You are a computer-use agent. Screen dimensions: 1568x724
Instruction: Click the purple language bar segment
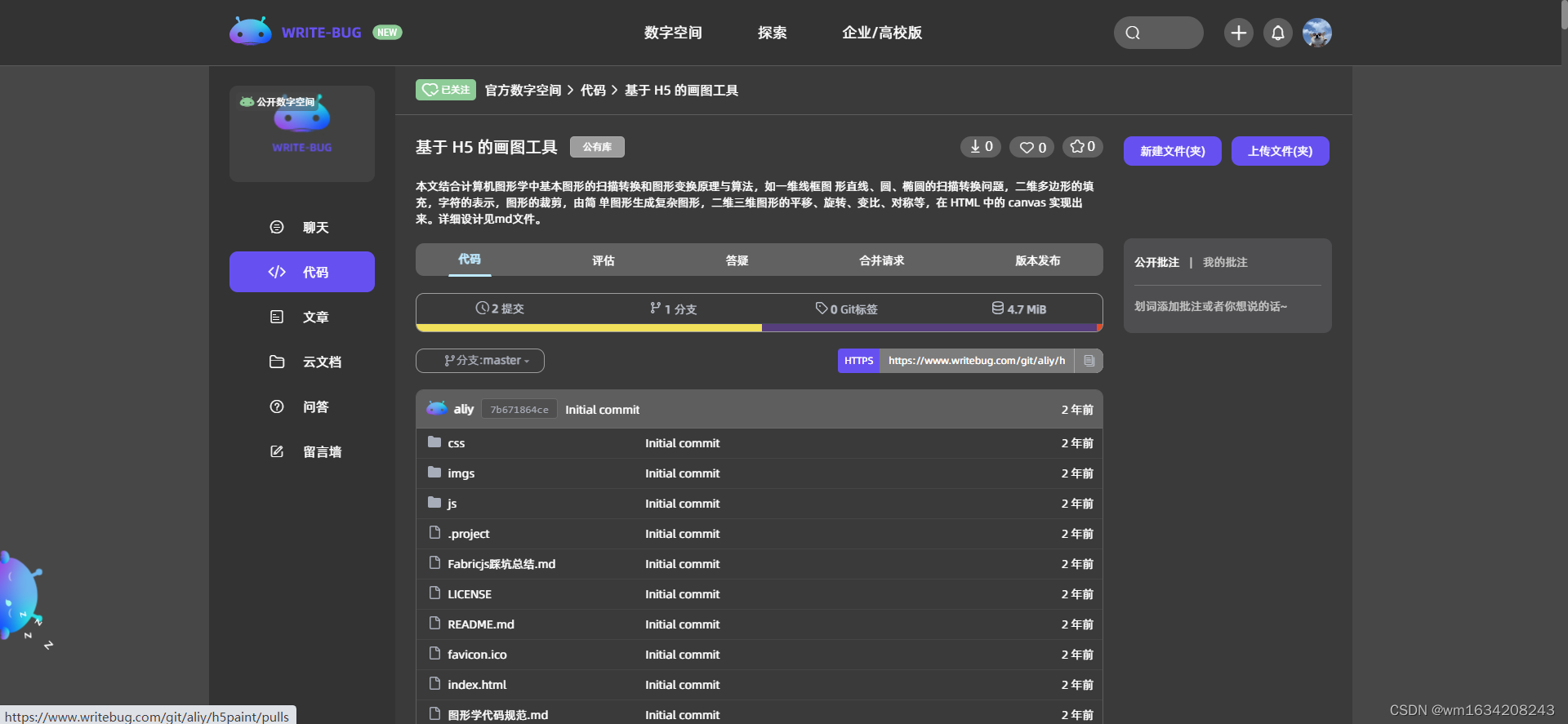click(x=929, y=328)
